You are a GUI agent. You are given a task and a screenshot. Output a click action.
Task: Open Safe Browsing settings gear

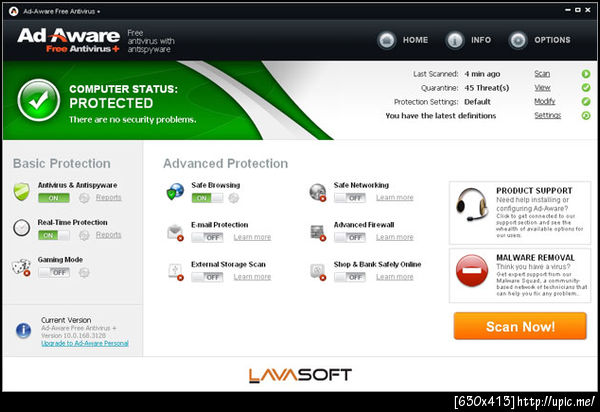[234, 198]
